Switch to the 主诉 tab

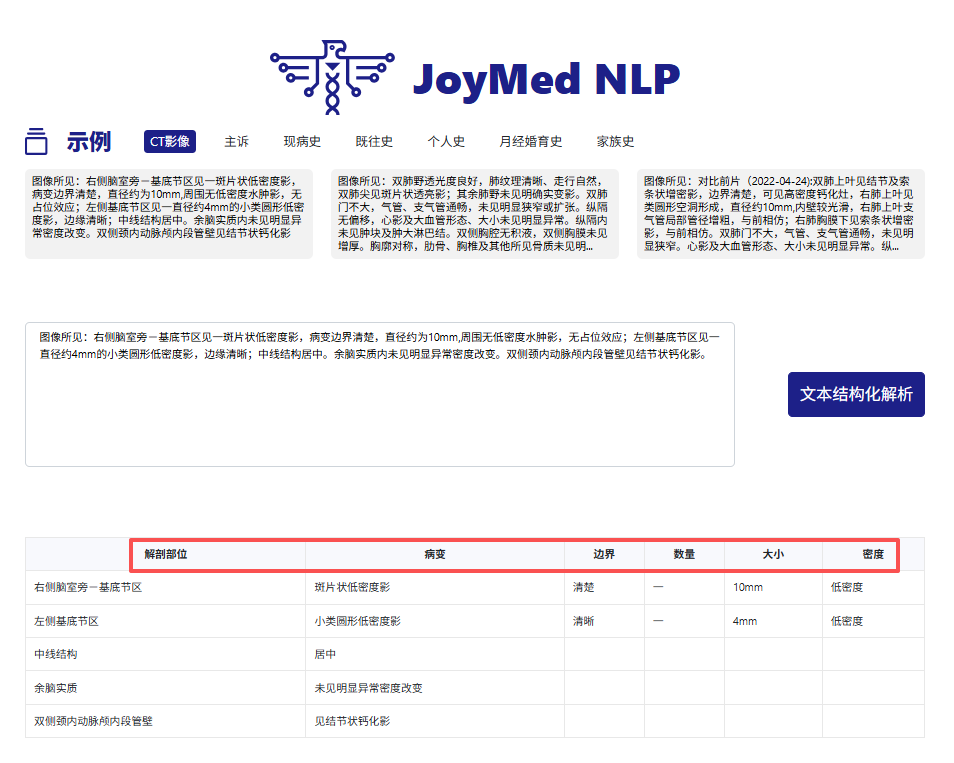click(x=237, y=141)
